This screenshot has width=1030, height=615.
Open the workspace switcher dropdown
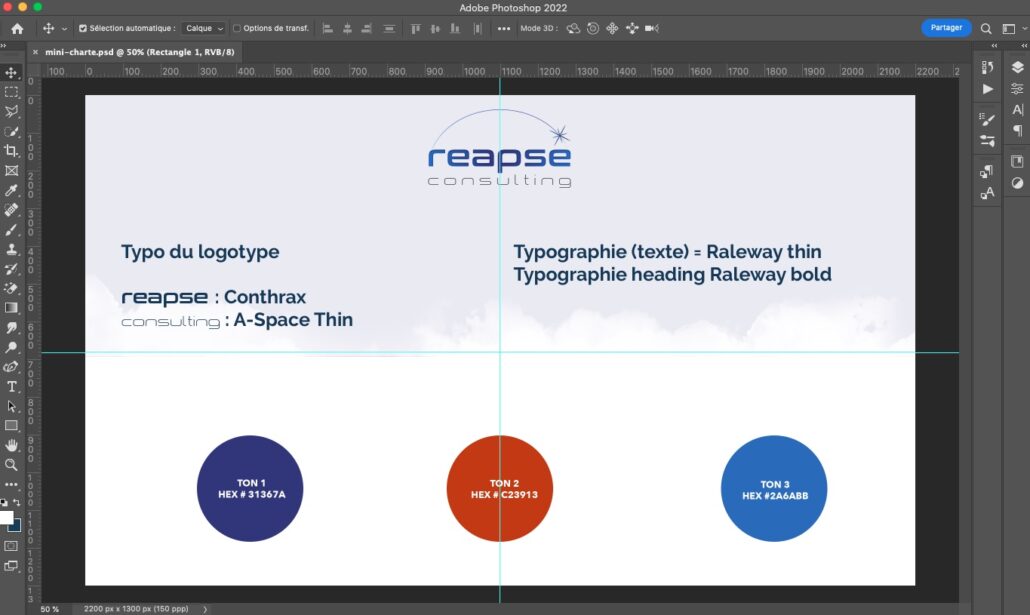point(1012,28)
